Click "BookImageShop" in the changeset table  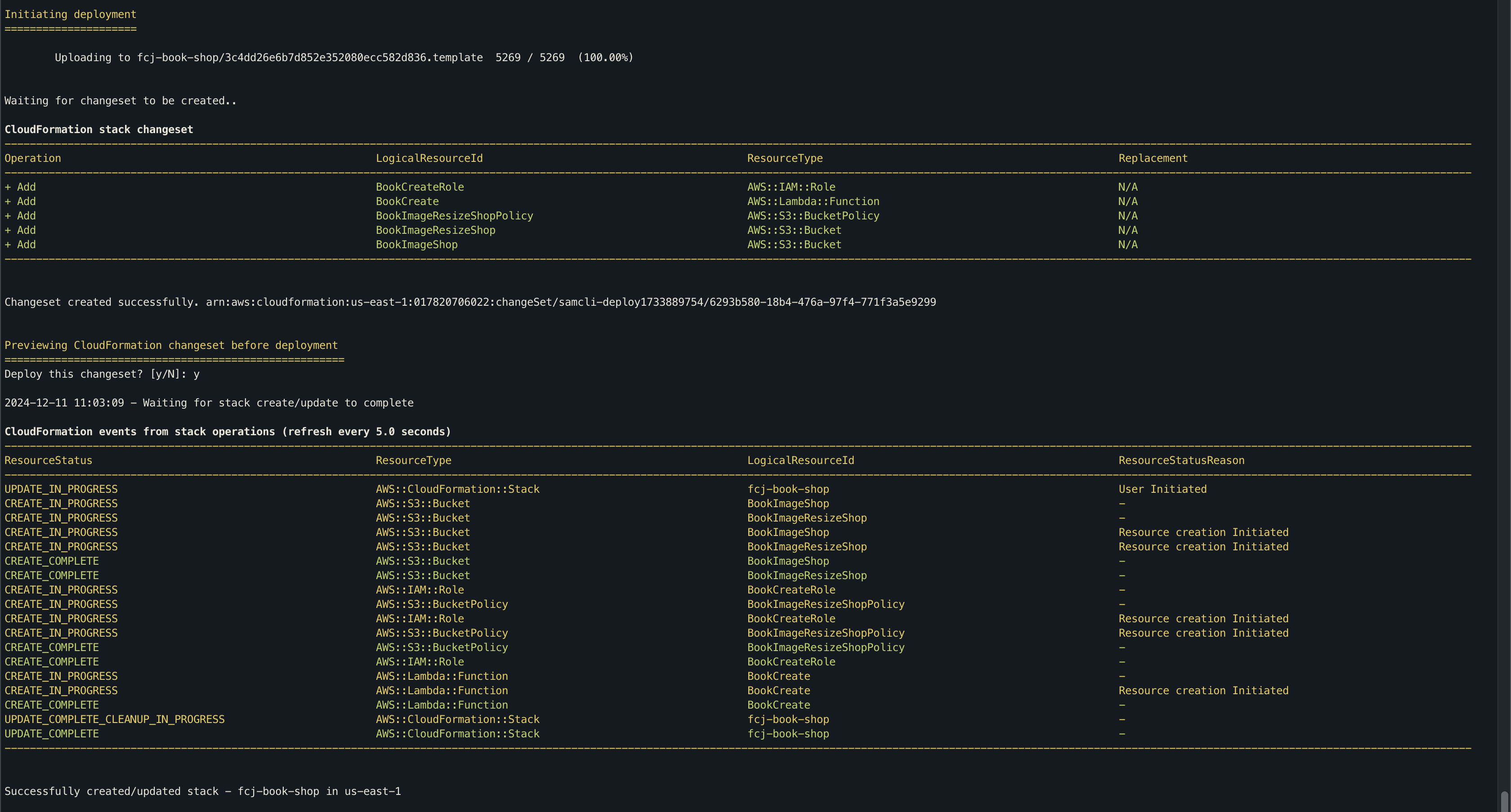(x=416, y=245)
